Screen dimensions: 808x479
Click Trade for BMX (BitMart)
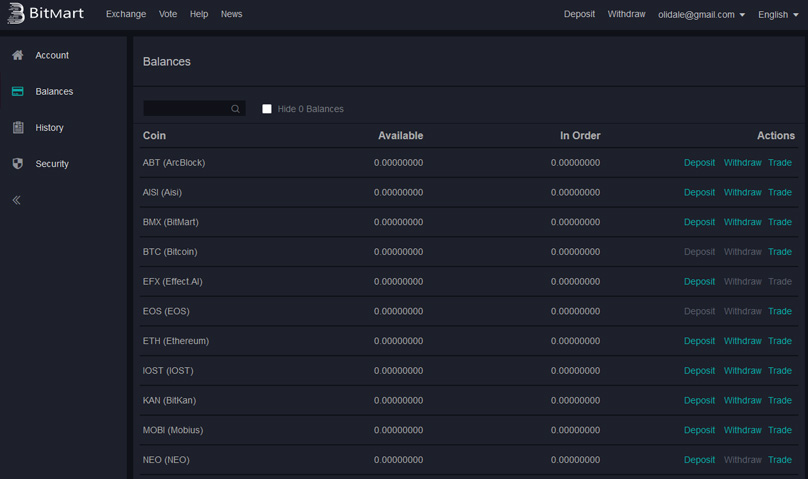click(780, 222)
